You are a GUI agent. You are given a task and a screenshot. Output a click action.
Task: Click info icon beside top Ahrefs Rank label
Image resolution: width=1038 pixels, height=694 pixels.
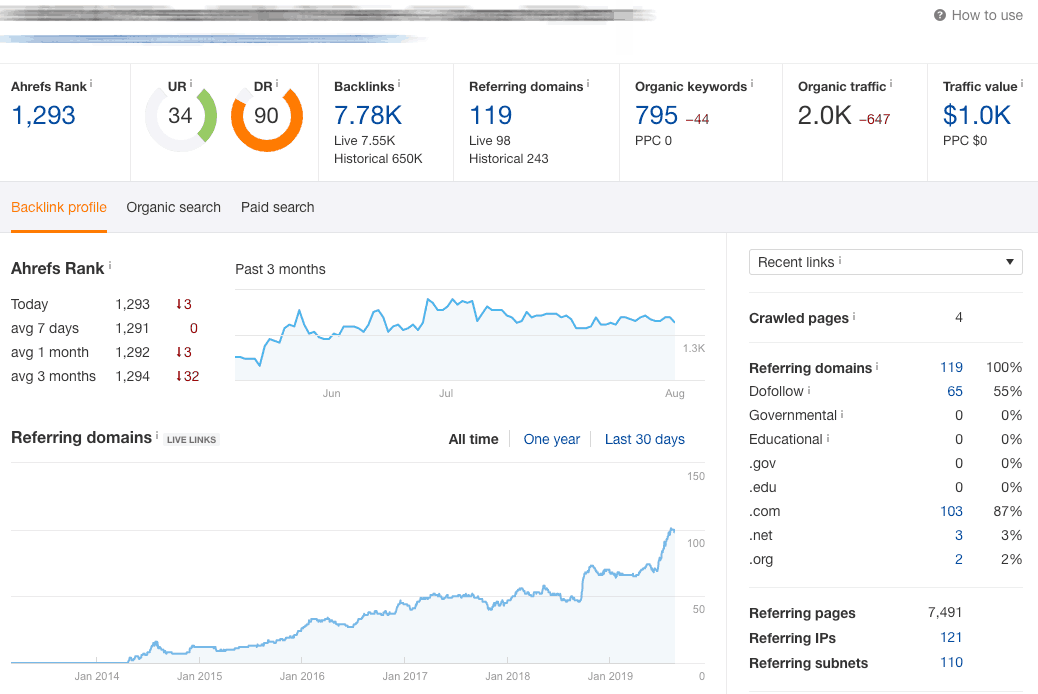[91, 83]
